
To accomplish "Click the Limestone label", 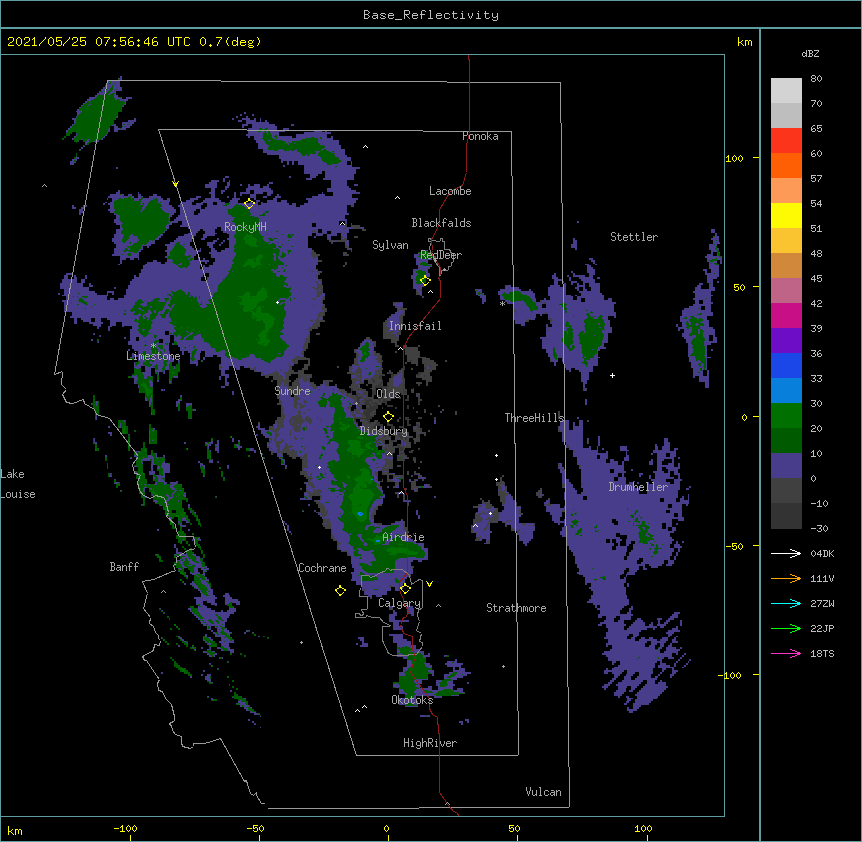I will [x=153, y=356].
